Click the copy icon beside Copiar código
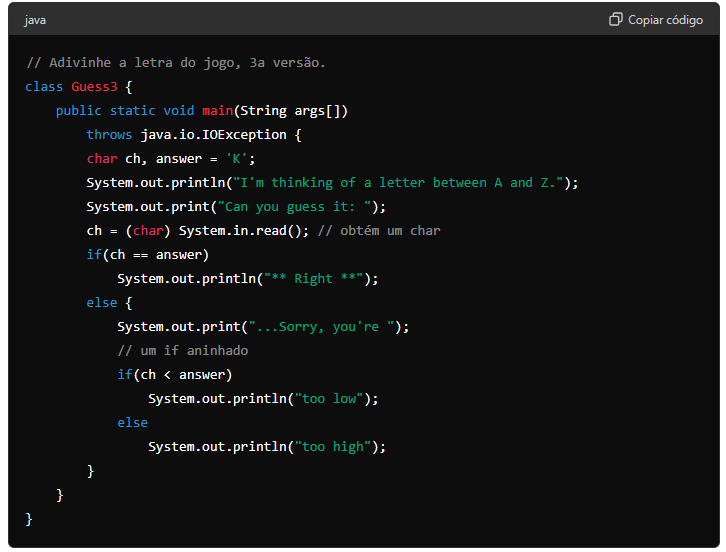Viewport: 726px width, 552px height. click(616, 20)
